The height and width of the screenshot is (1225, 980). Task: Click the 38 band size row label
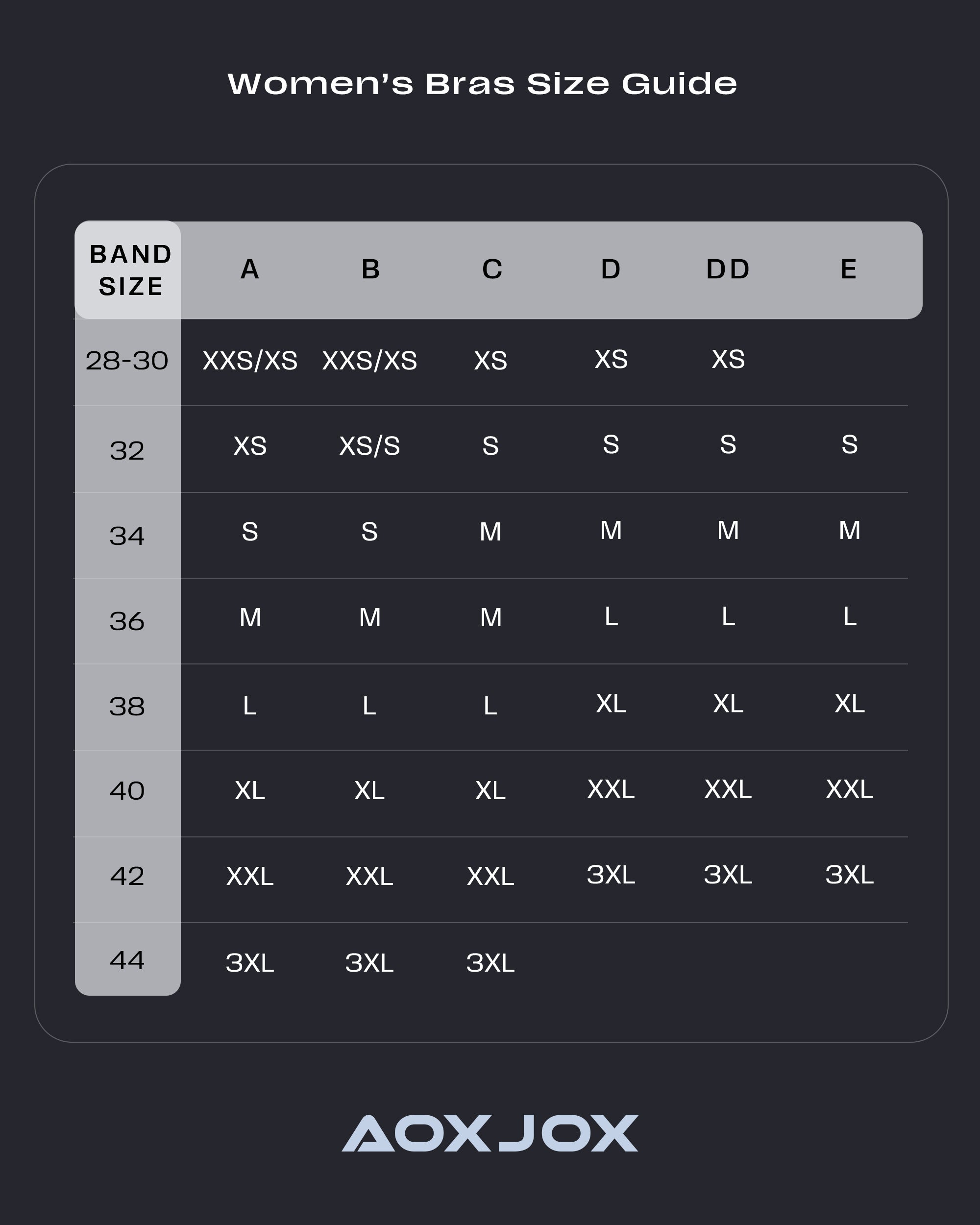tap(127, 707)
